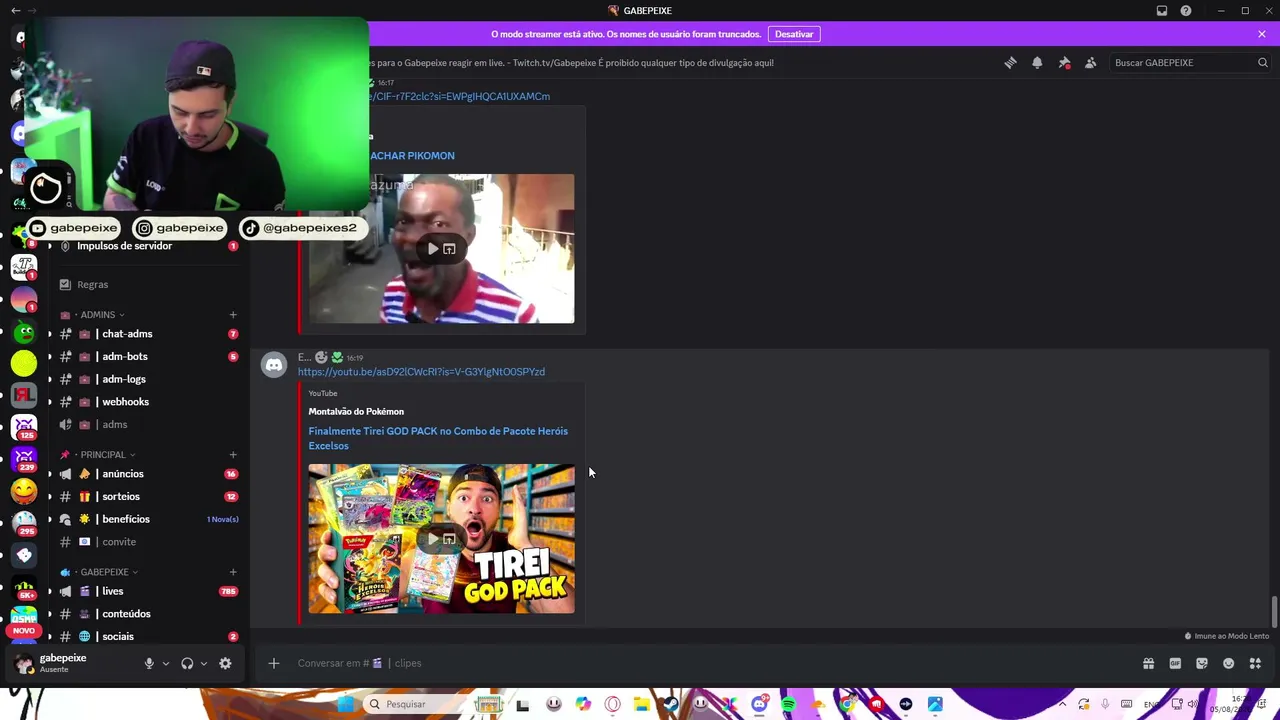Open the youtu.be link above Montalvão embed
The image size is (1280, 720).
pos(421,372)
